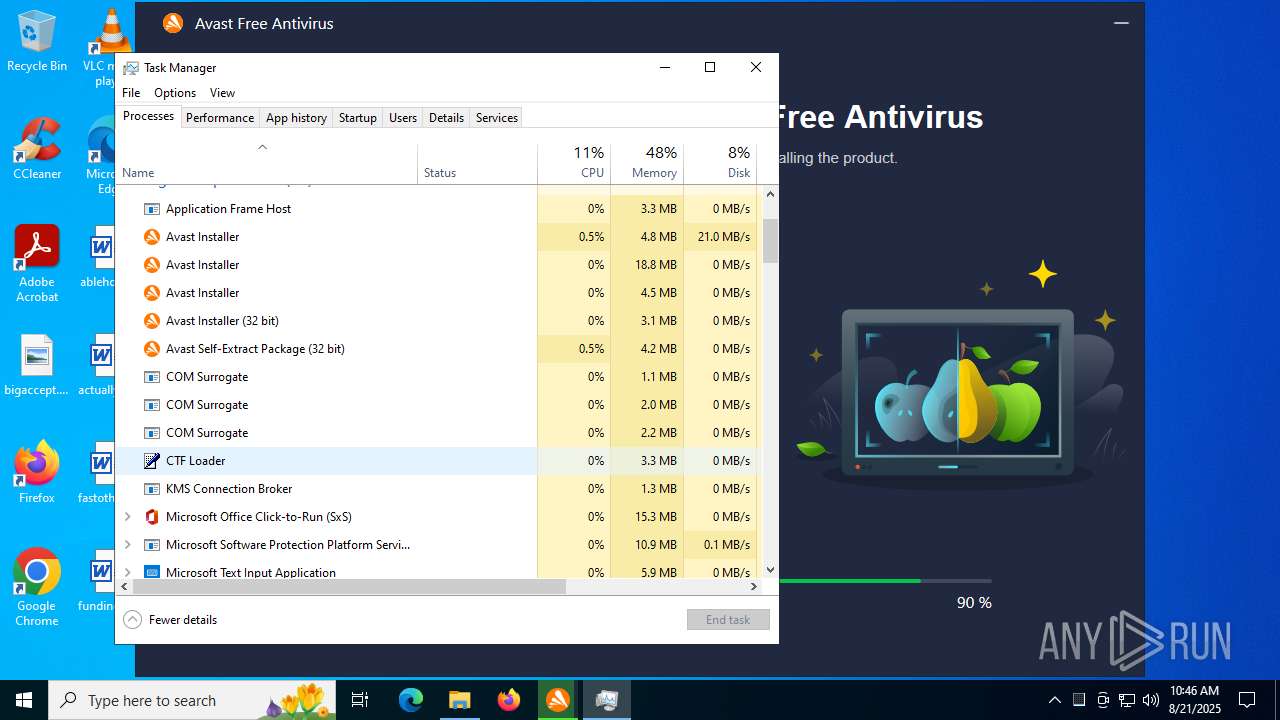The image size is (1280, 720).
Task: Switch to the Users tab
Action: point(403,118)
